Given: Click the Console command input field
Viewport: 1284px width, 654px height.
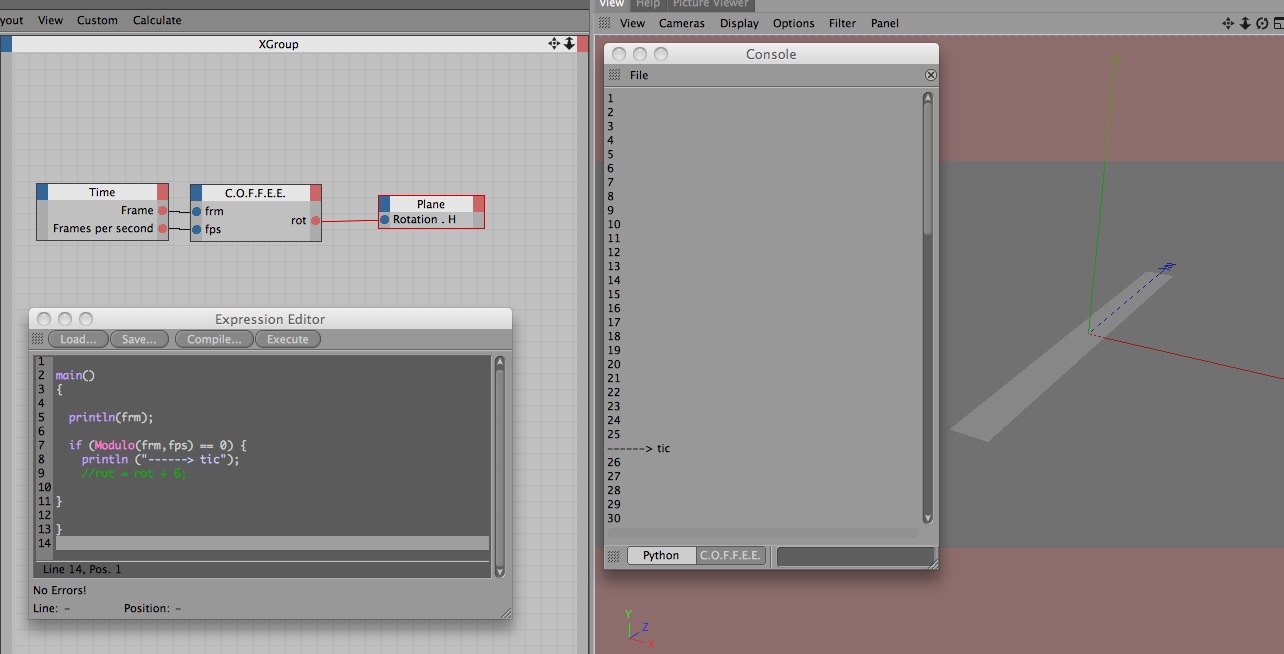Looking at the screenshot, I should tap(855, 555).
